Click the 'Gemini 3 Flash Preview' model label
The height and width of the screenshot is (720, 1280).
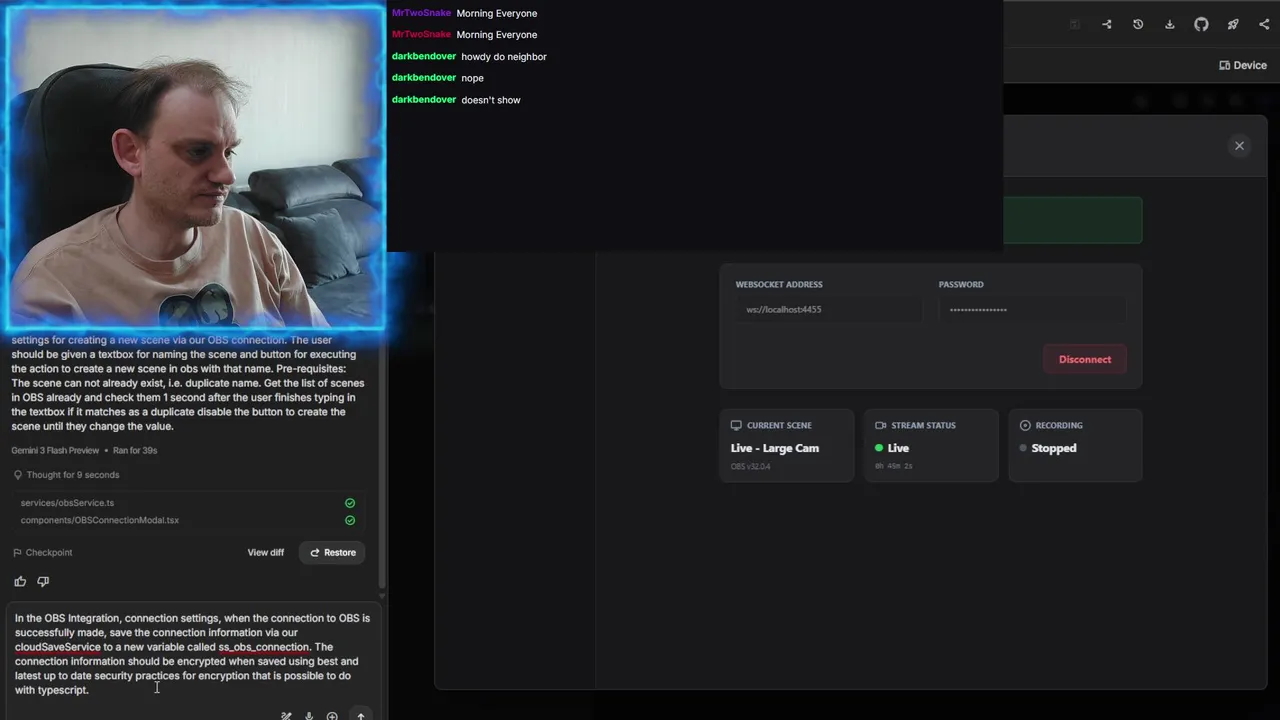[x=55, y=450]
